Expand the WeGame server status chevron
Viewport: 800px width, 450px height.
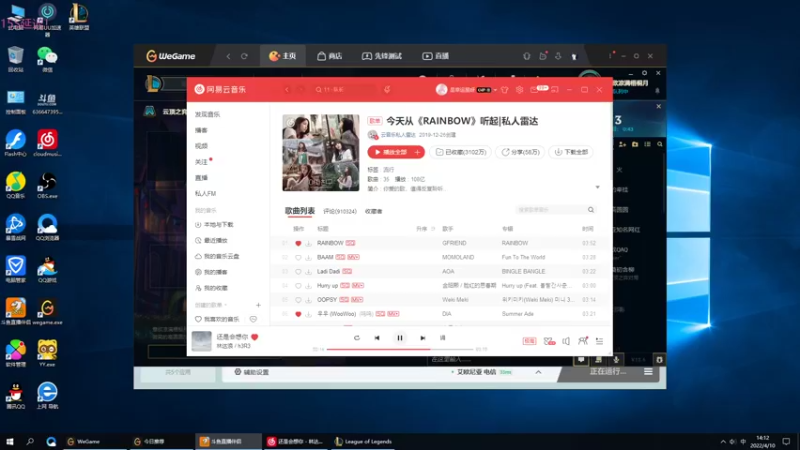tap(538, 372)
